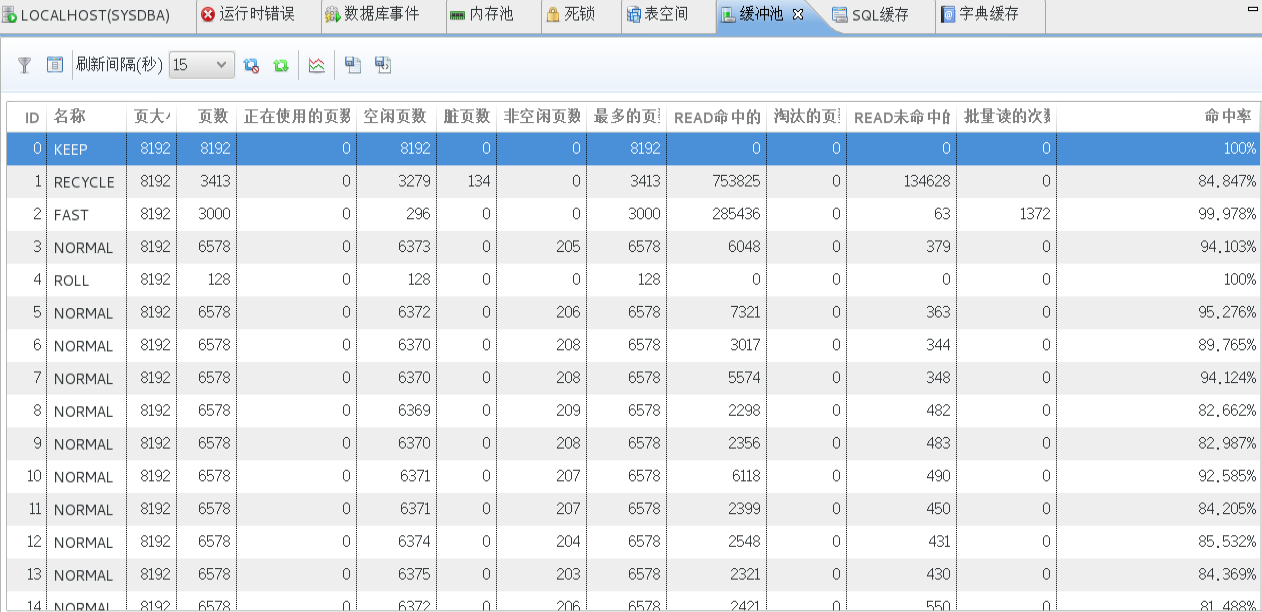Open the performance chart view icon
Image resolution: width=1262 pixels, height=612 pixels.
pyautogui.click(x=316, y=65)
